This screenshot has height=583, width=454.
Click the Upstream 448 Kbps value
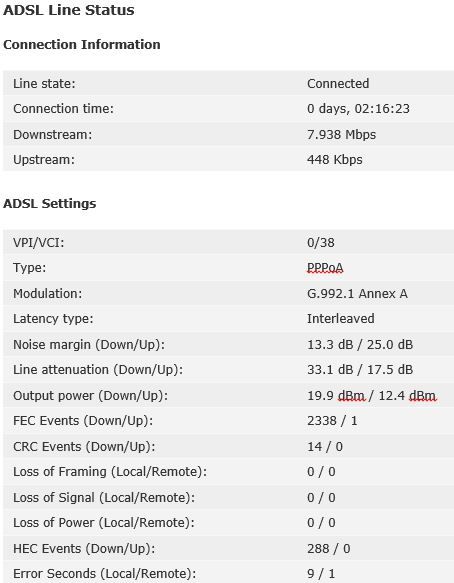click(x=335, y=160)
